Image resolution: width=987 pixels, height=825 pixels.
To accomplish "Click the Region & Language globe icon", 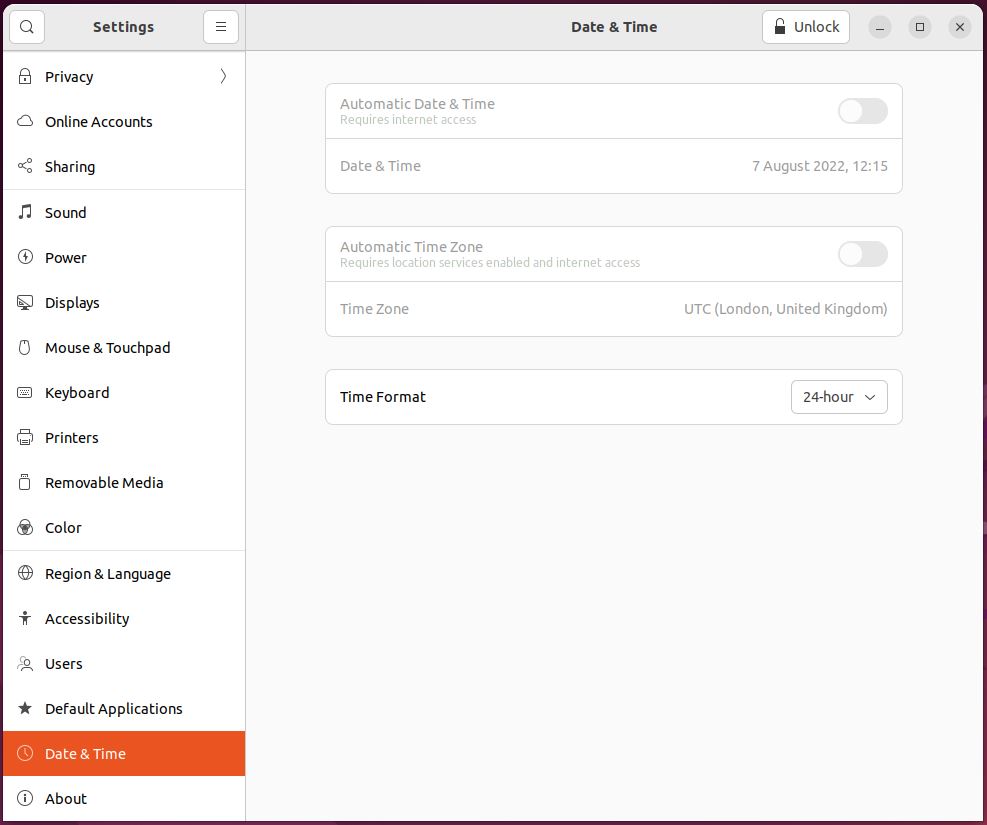I will coord(26,573).
